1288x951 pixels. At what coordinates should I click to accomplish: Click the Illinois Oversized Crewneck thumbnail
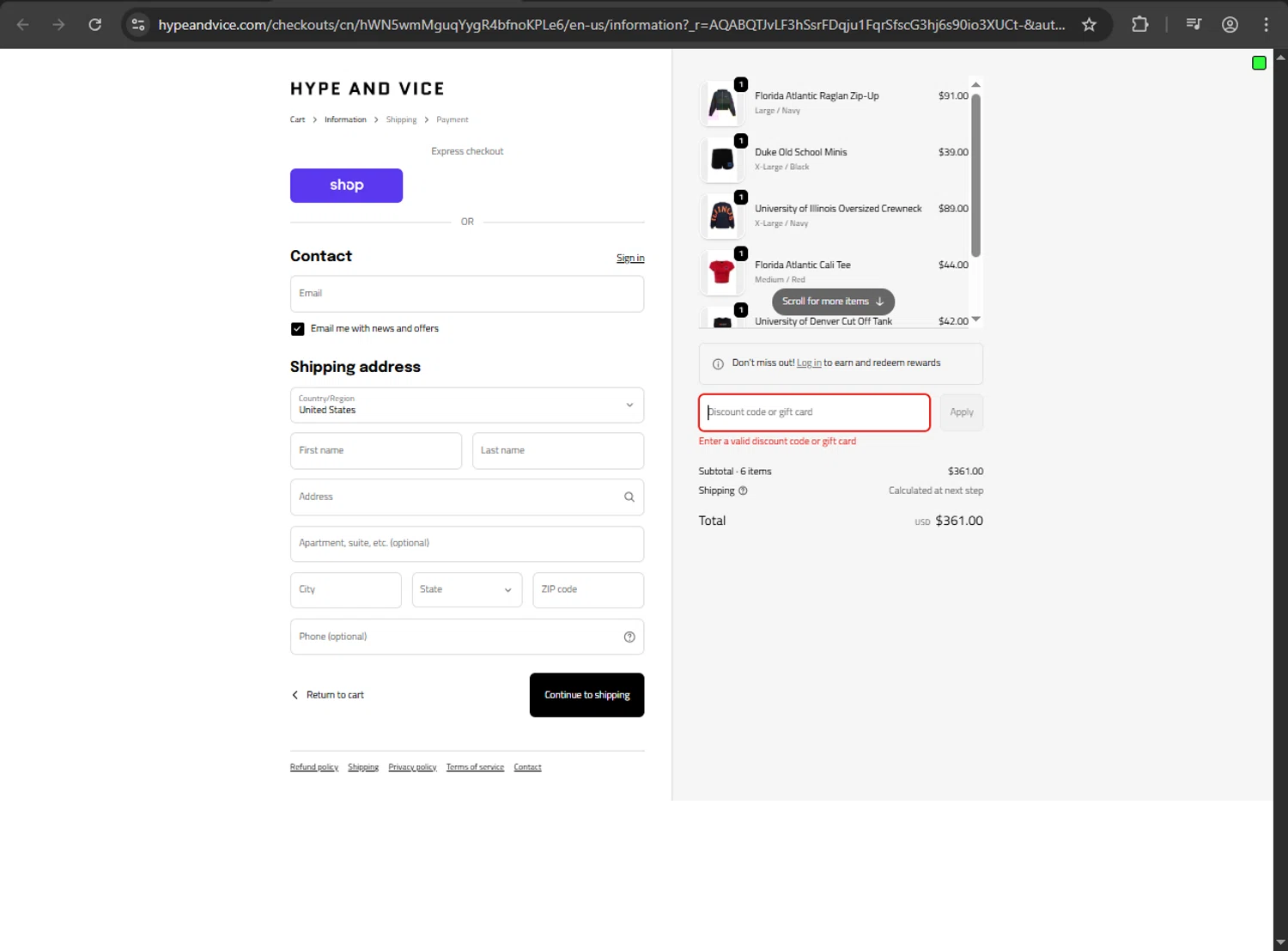[722, 216]
